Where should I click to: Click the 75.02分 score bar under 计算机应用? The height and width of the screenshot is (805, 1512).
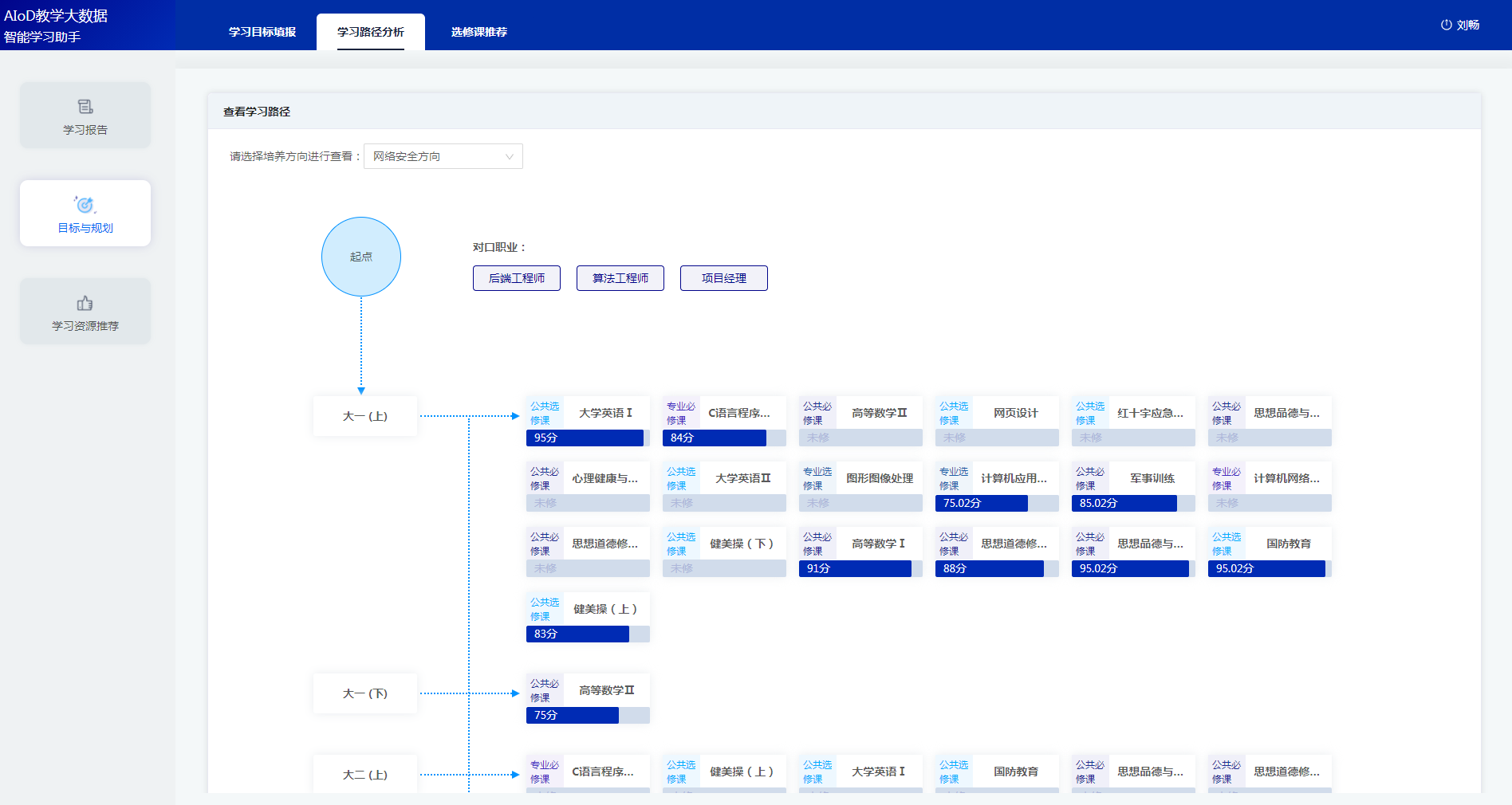point(982,503)
